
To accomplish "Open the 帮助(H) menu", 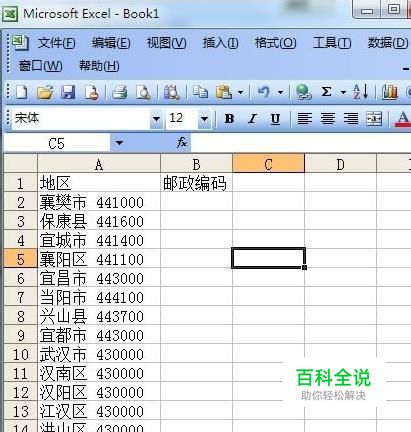I will click(99, 66).
